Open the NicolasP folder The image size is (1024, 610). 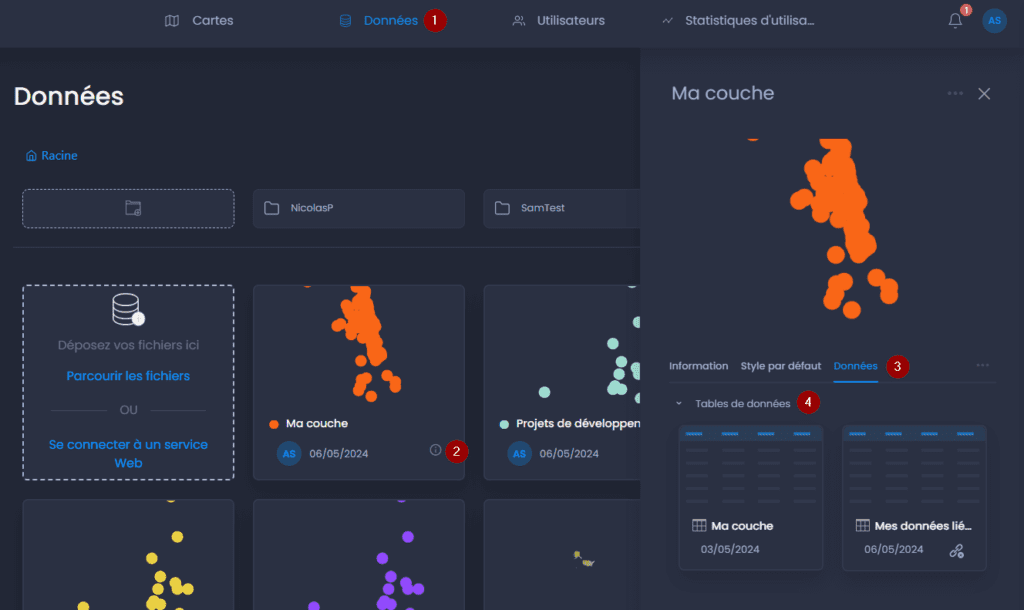point(359,208)
